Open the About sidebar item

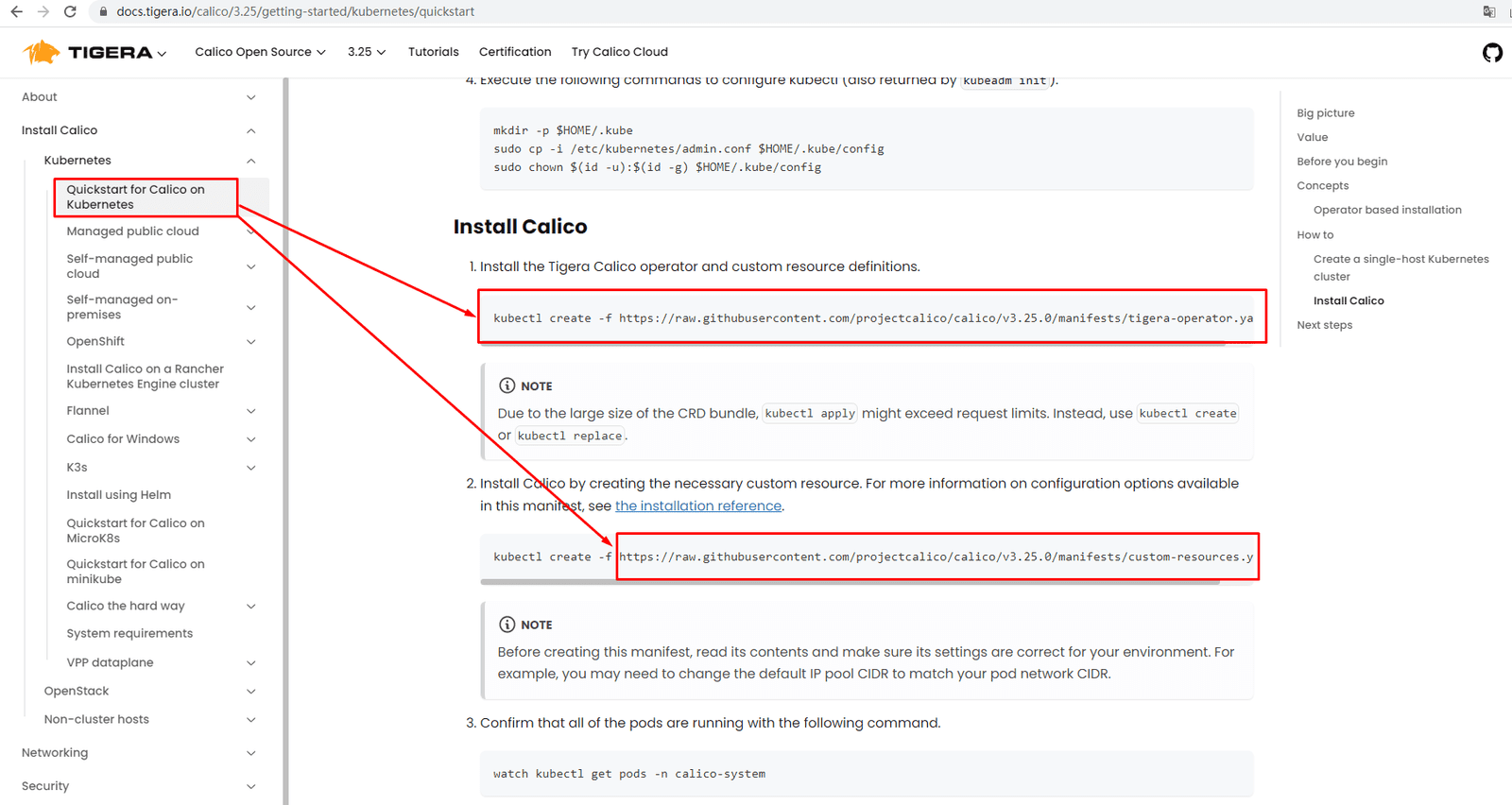point(40,97)
